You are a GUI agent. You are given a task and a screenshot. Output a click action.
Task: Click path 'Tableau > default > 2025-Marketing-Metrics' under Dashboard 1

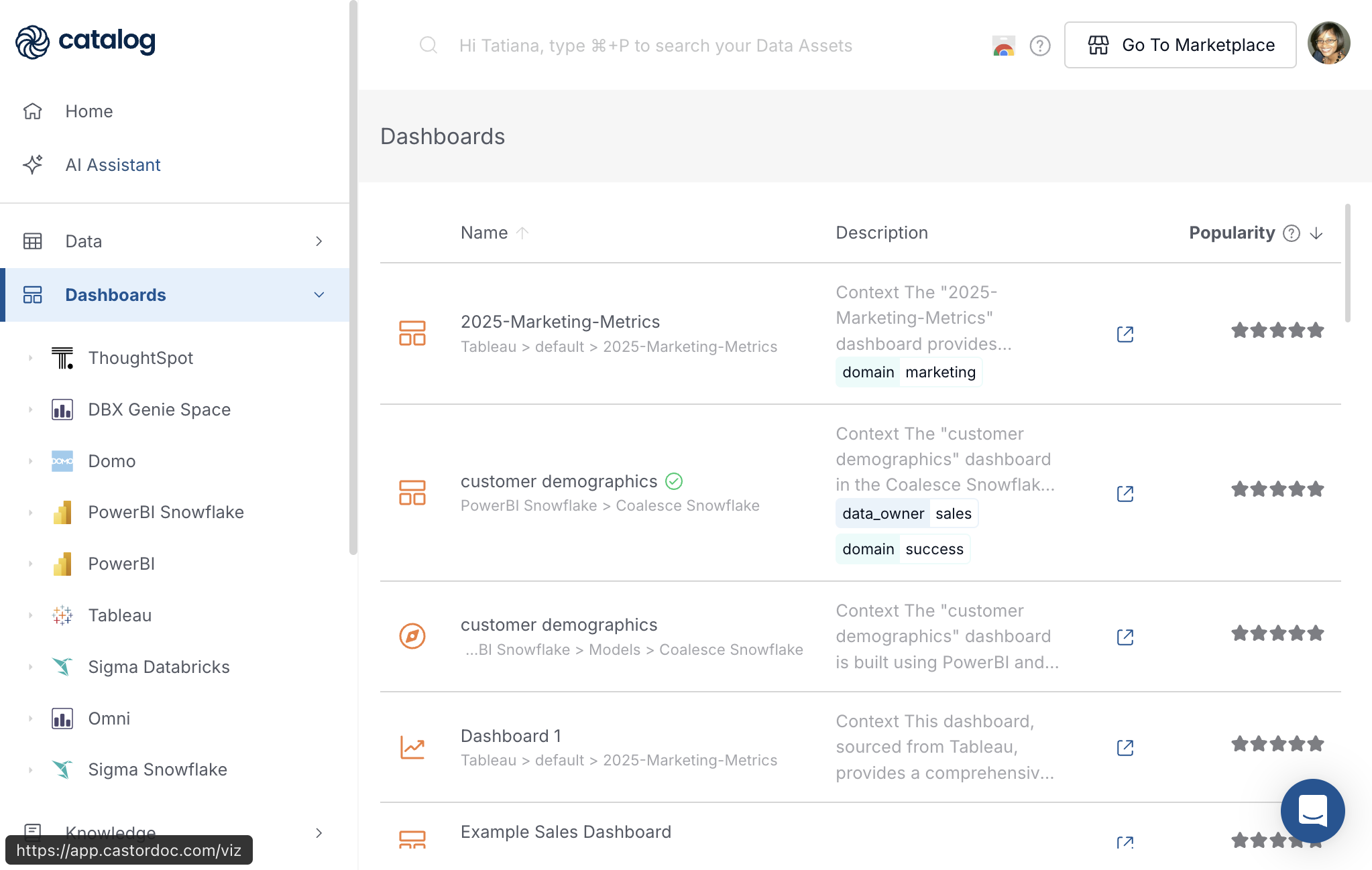tap(619, 760)
